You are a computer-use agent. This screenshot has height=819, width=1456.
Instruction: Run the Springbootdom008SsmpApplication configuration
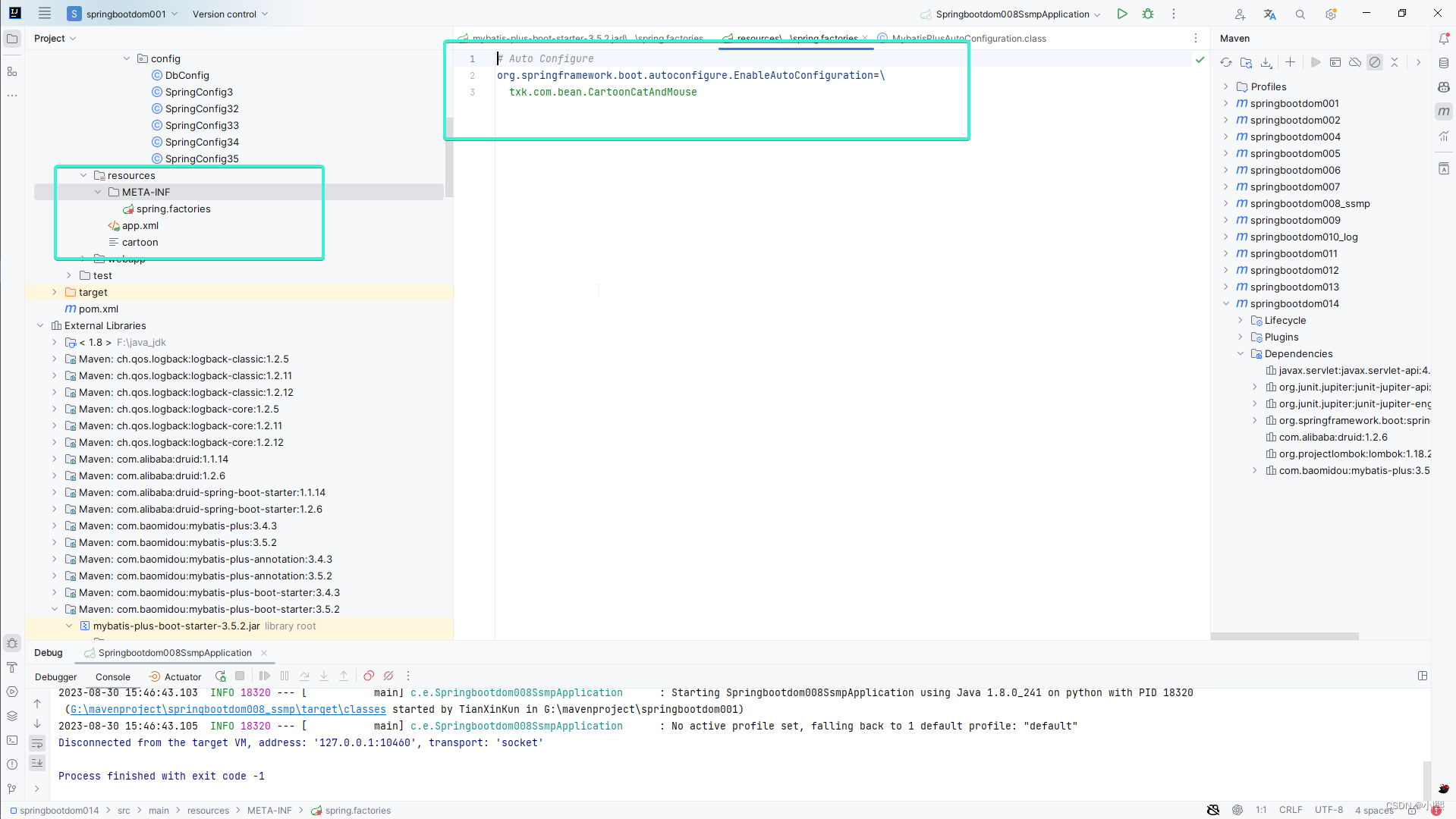pyautogui.click(x=1122, y=14)
